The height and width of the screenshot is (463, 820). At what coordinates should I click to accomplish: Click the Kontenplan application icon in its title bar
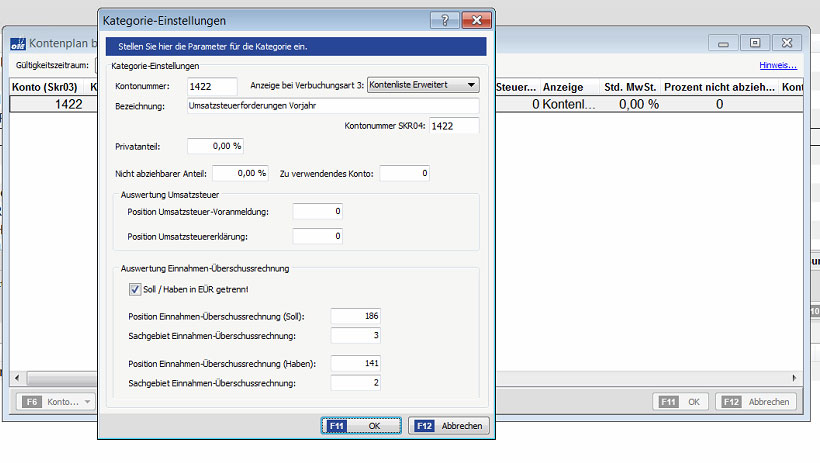(x=18, y=43)
